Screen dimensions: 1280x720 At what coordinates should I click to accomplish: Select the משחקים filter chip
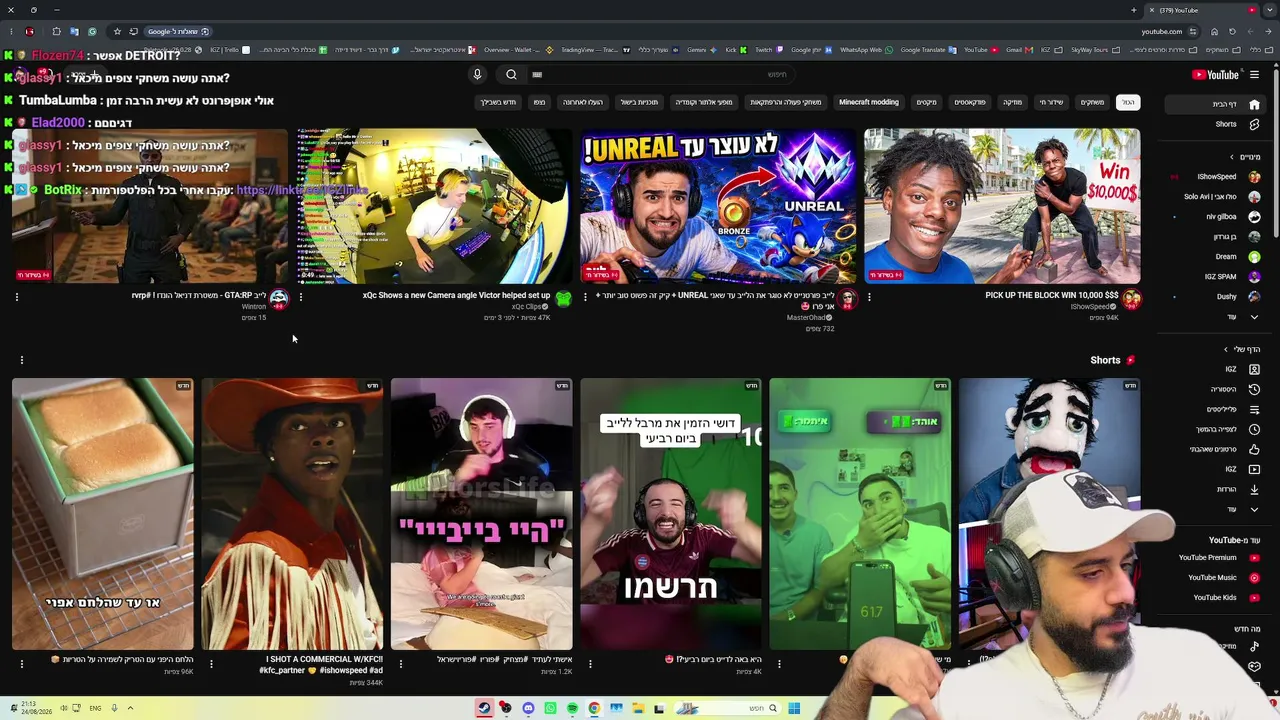[1092, 102]
